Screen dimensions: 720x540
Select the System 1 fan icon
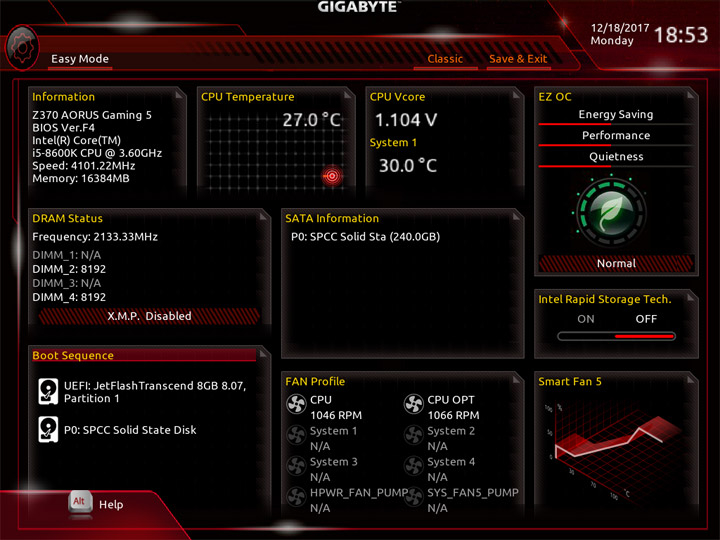[296, 435]
